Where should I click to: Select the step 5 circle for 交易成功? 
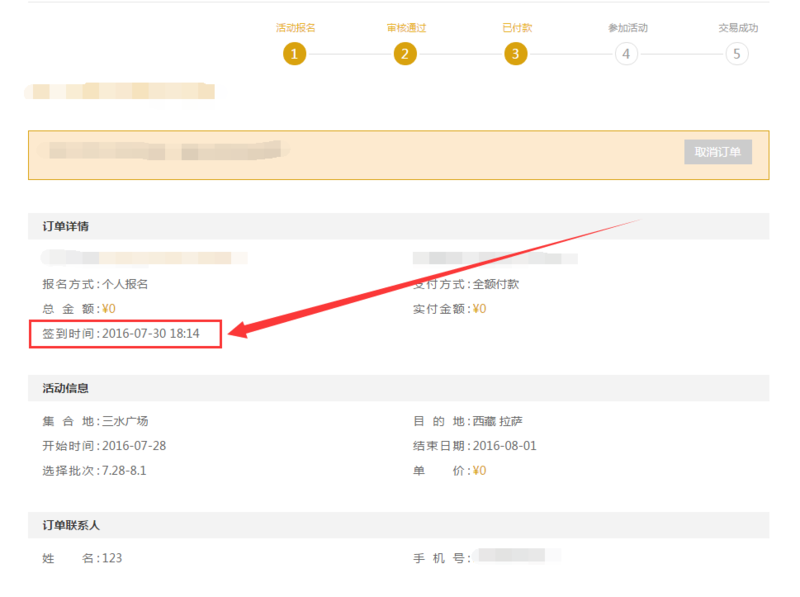point(737,54)
